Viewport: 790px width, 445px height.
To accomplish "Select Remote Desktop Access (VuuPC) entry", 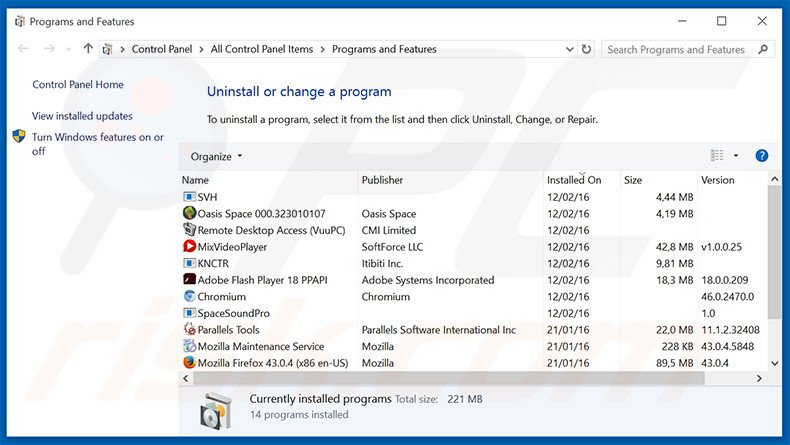I will tap(271, 230).
